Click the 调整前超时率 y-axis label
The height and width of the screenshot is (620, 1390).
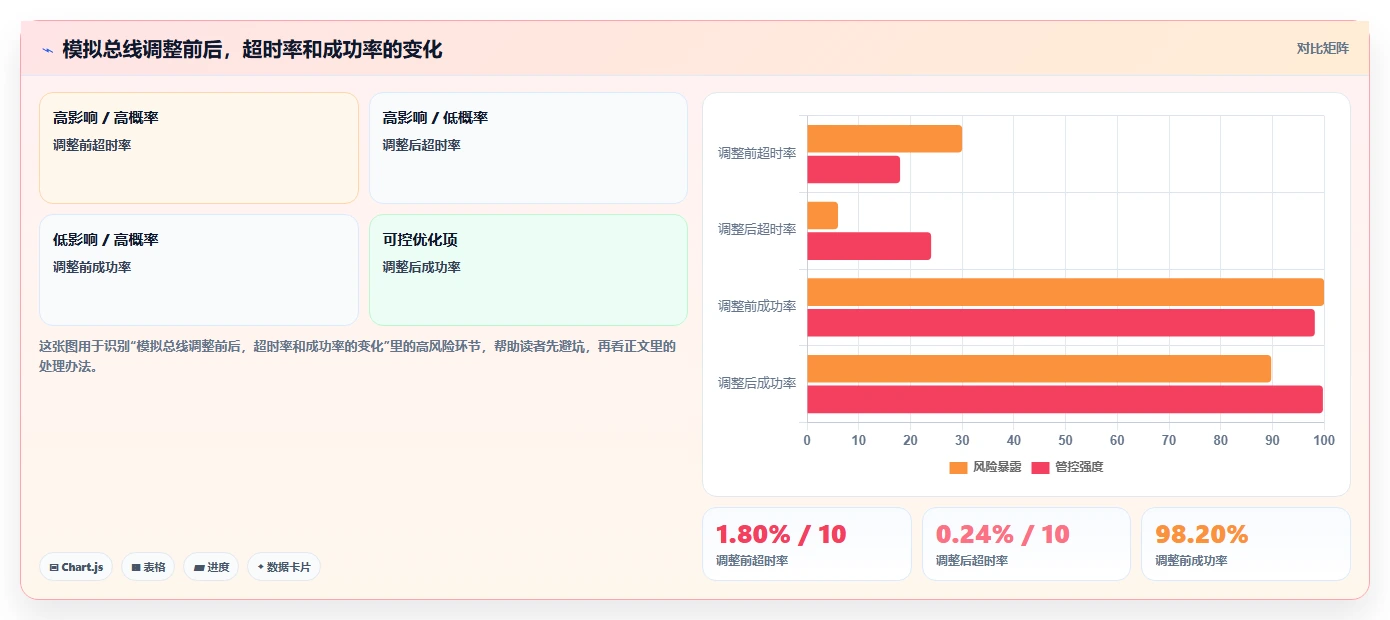pos(757,153)
